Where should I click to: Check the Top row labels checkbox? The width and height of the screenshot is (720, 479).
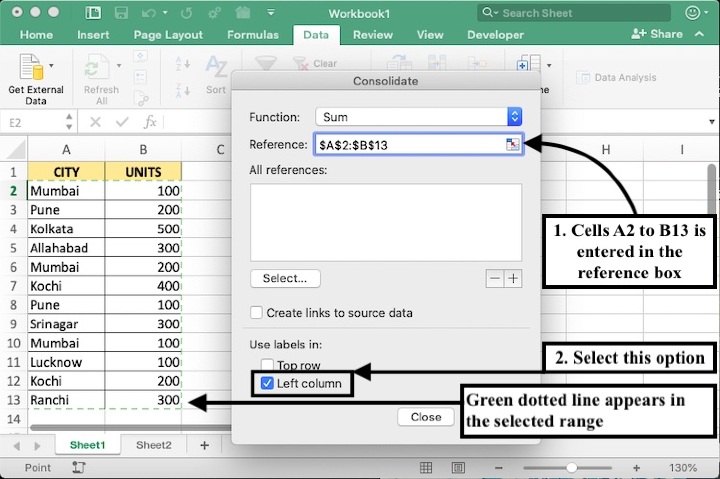267,364
